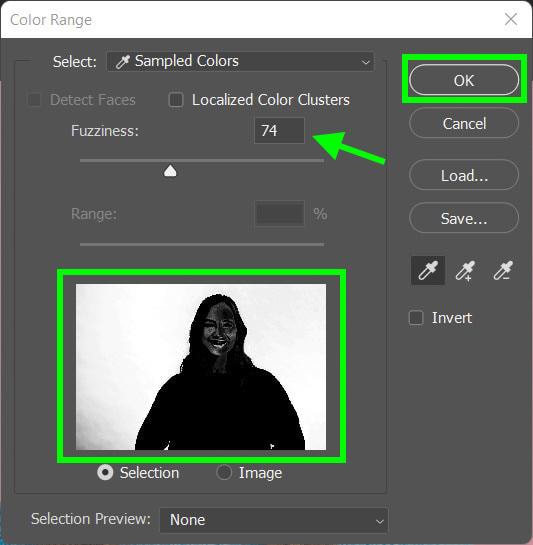Toggle the Detect Faces checkbox
533x545 pixels.
click(34, 100)
